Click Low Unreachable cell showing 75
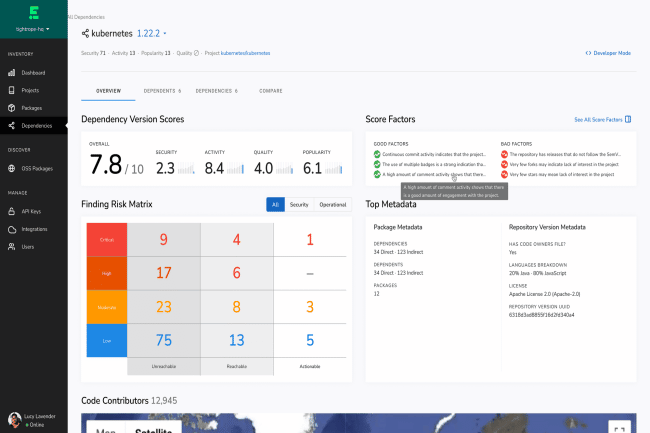This screenshot has height=433, width=650. click(164, 341)
